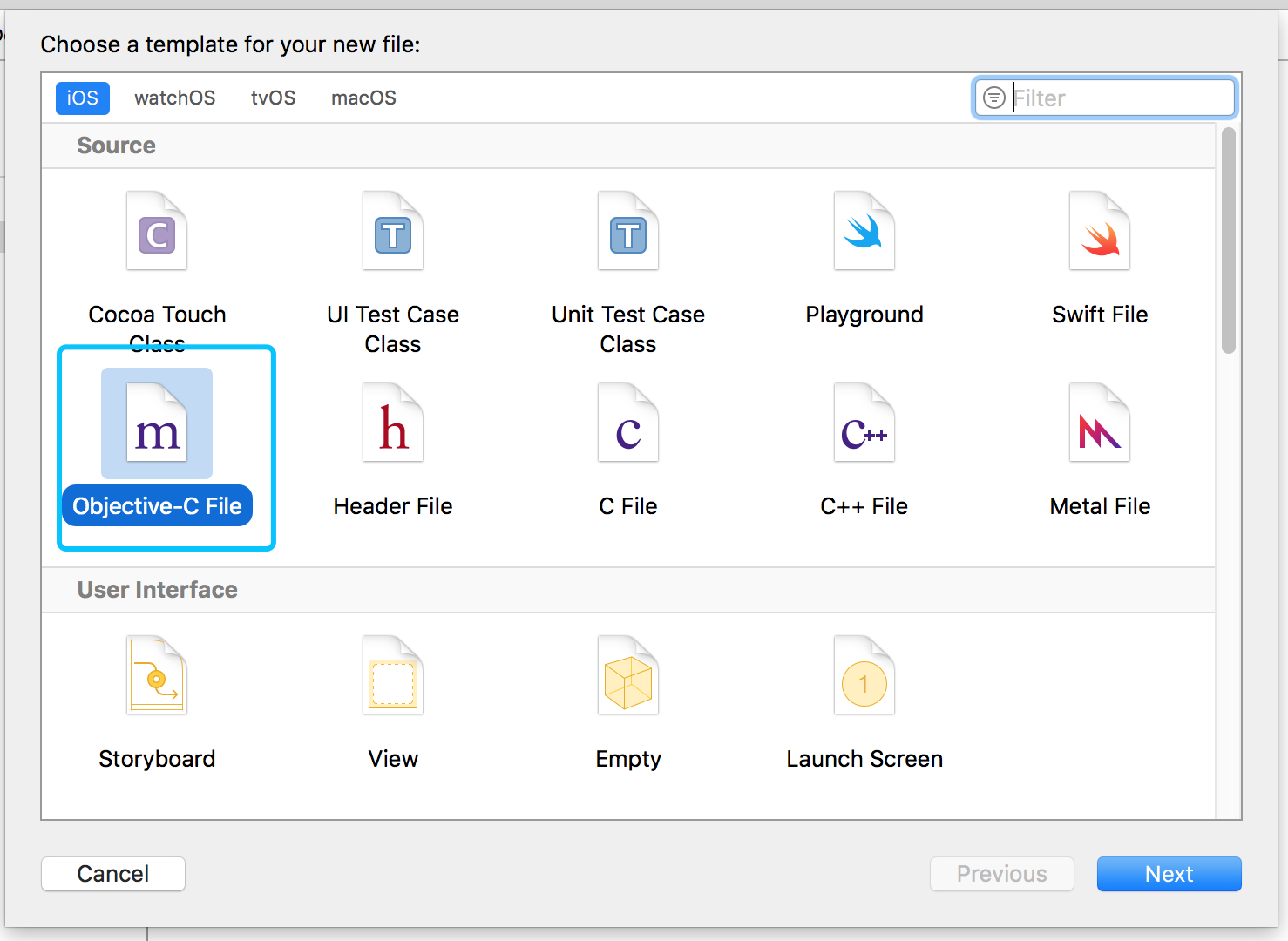Pick the Header File h icon
This screenshot has height=941, width=1288.
(x=393, y=423)
